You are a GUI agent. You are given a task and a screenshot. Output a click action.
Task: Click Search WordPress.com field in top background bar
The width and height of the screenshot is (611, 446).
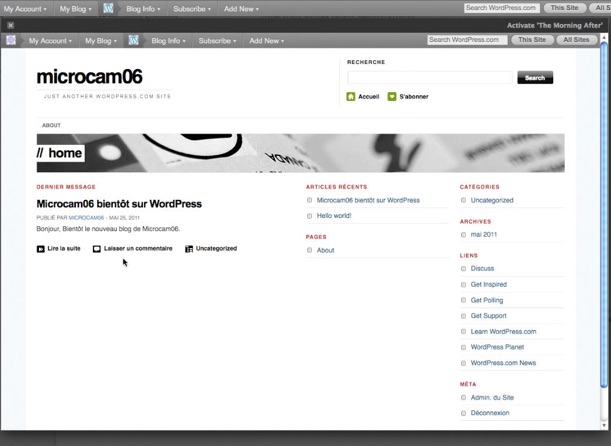502,8
